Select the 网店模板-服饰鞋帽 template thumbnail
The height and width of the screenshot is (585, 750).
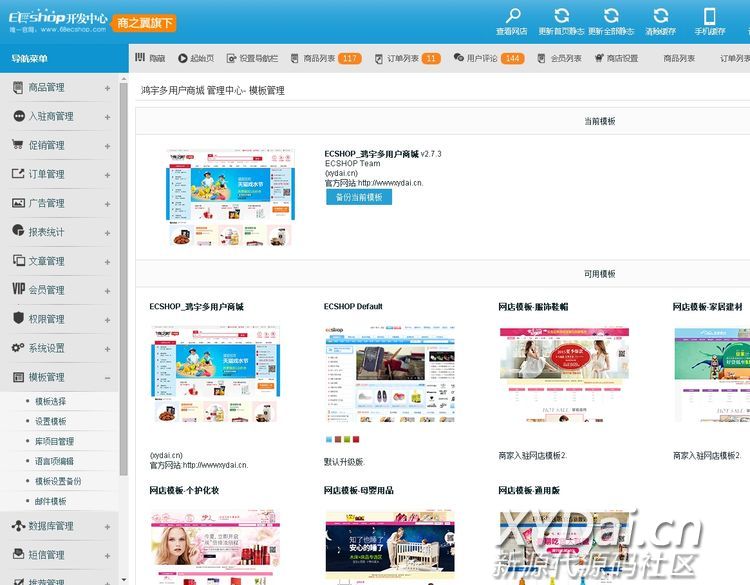564,374
